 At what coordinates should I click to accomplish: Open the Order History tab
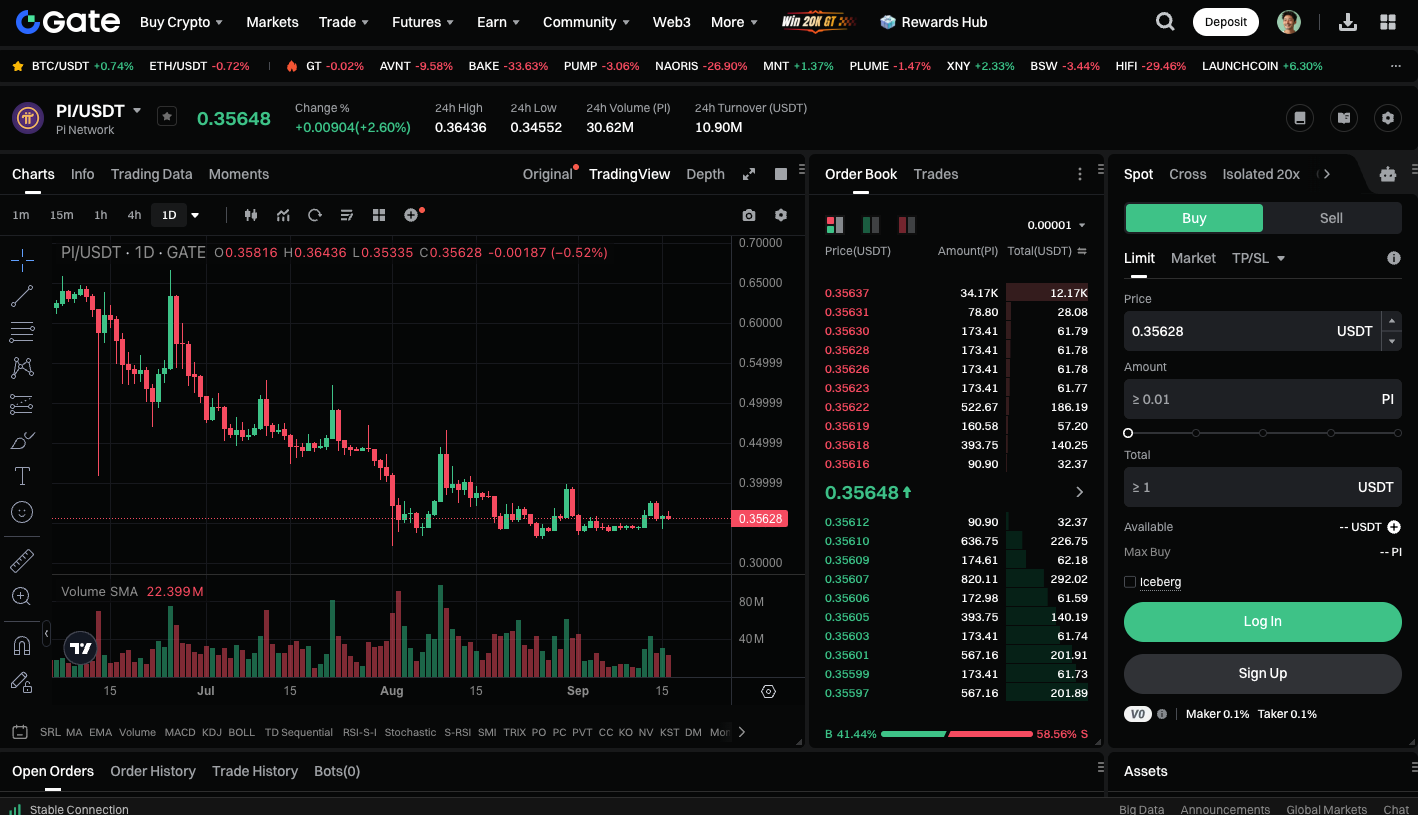point(153,771)
